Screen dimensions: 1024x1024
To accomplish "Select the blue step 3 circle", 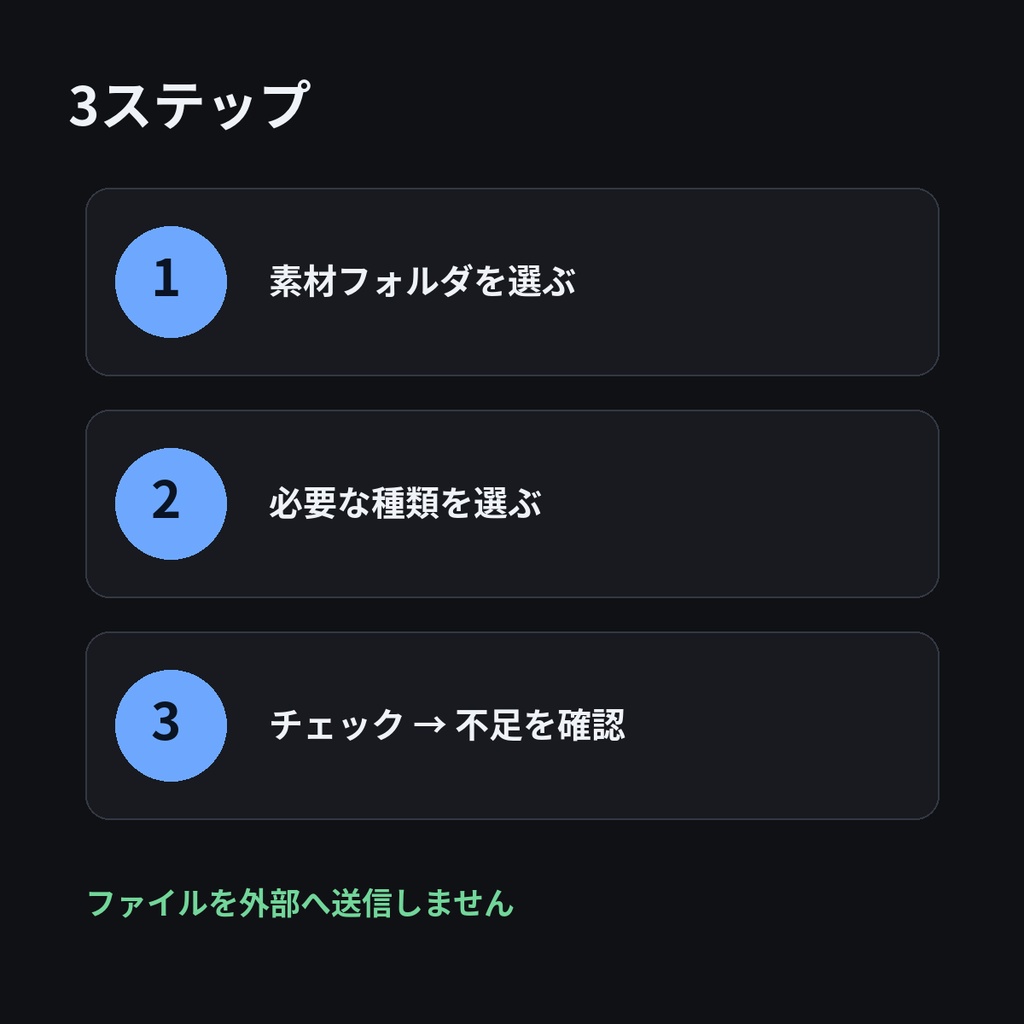I will 171,726.
